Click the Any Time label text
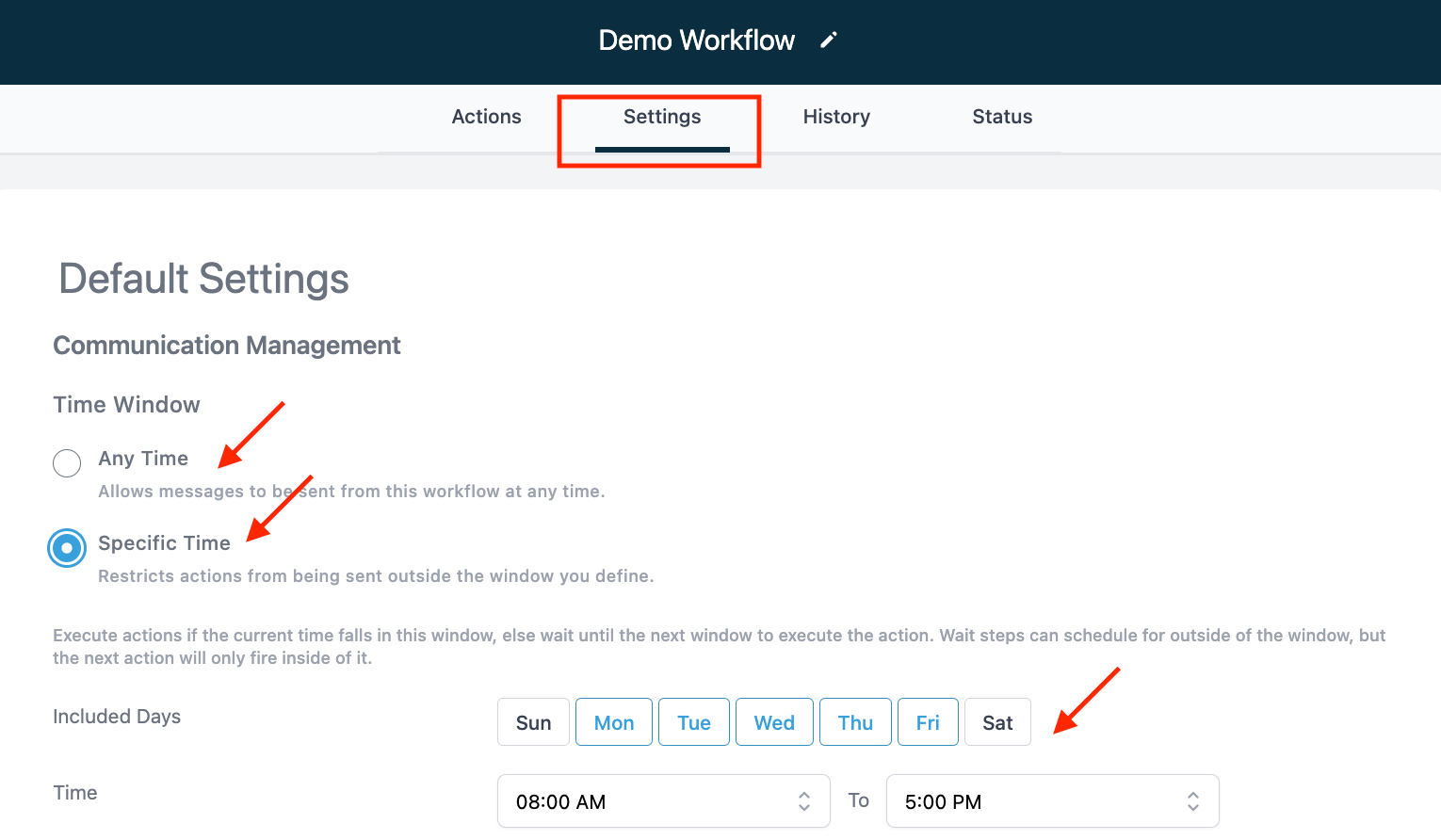Image resolution: width=1441 pixels, height=840 pixels. [x=143, y=459]
